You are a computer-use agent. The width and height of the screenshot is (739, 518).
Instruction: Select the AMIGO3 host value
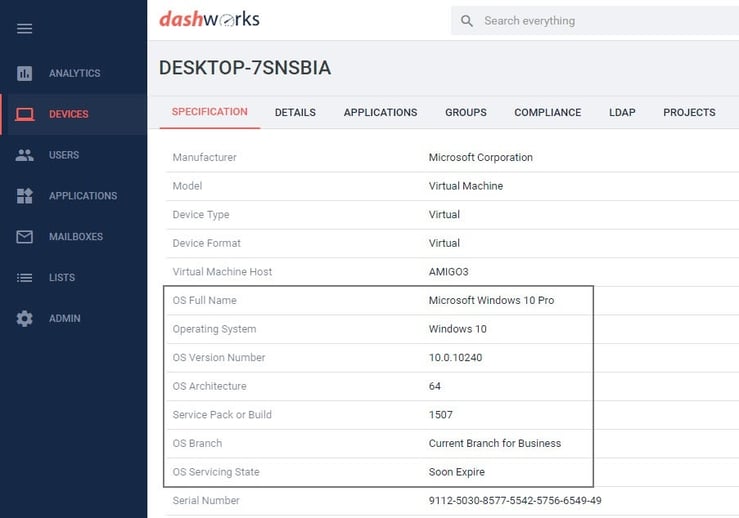click(x=448, y=272)
